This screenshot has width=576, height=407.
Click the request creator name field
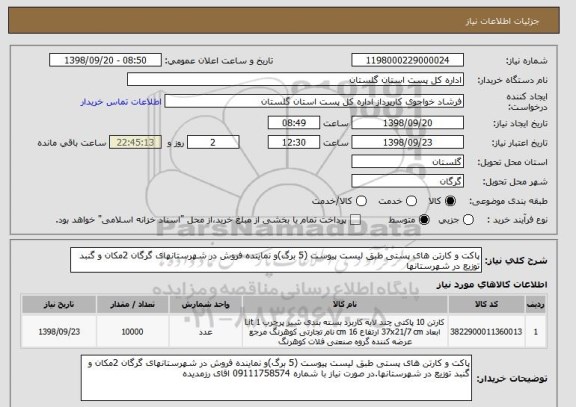pos(314,101)
